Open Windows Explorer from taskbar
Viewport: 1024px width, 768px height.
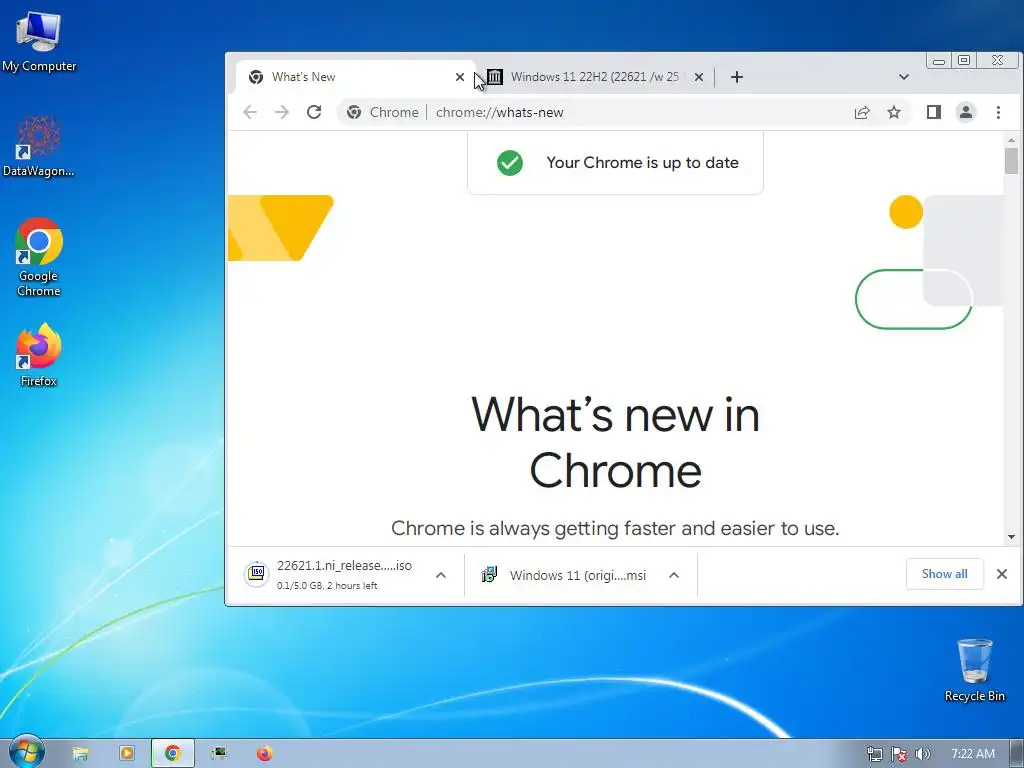[x=80, y=754]
